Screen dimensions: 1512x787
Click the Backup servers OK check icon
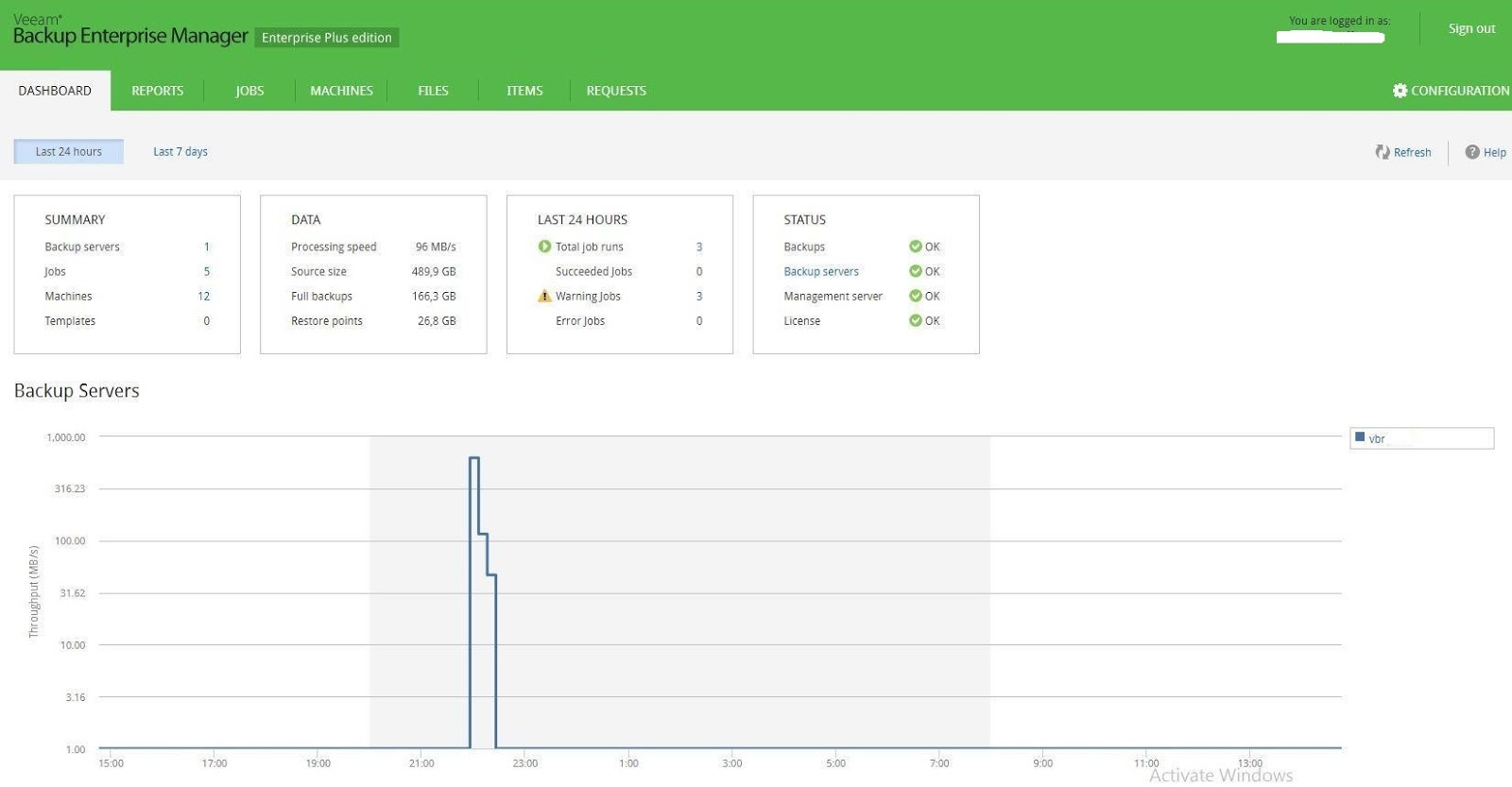915,271
